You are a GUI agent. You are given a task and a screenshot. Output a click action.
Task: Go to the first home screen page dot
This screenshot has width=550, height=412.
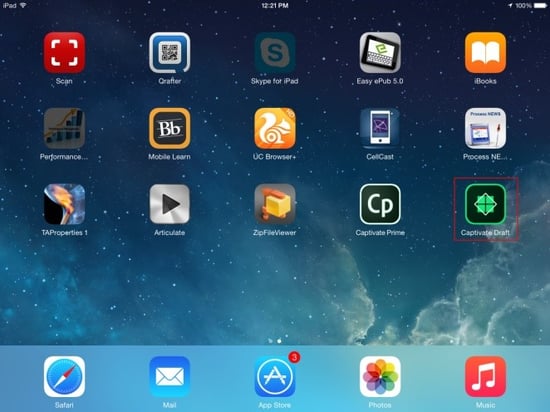point(270,340)
